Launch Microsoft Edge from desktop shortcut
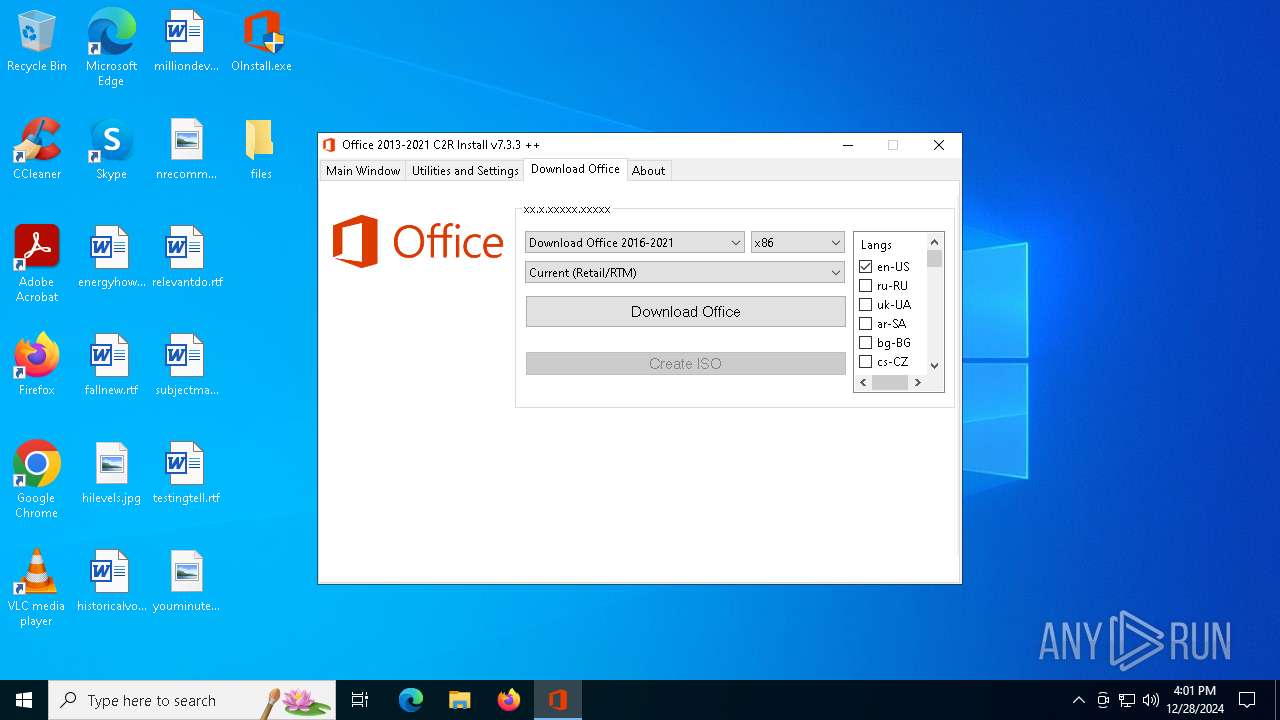 [x=111, y=48]
